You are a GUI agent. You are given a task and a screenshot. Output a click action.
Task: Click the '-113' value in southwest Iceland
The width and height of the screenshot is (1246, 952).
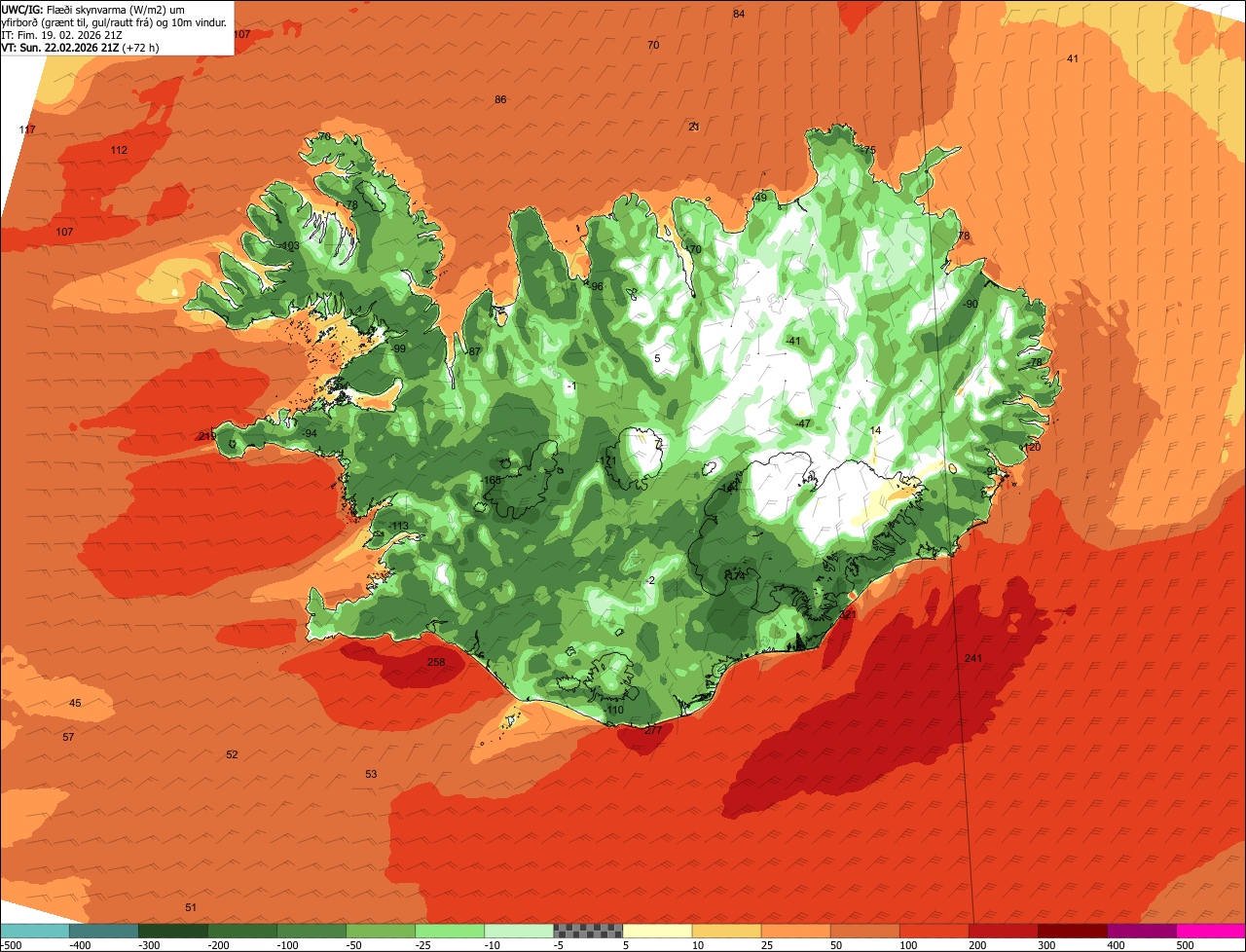tap(397, 527)
